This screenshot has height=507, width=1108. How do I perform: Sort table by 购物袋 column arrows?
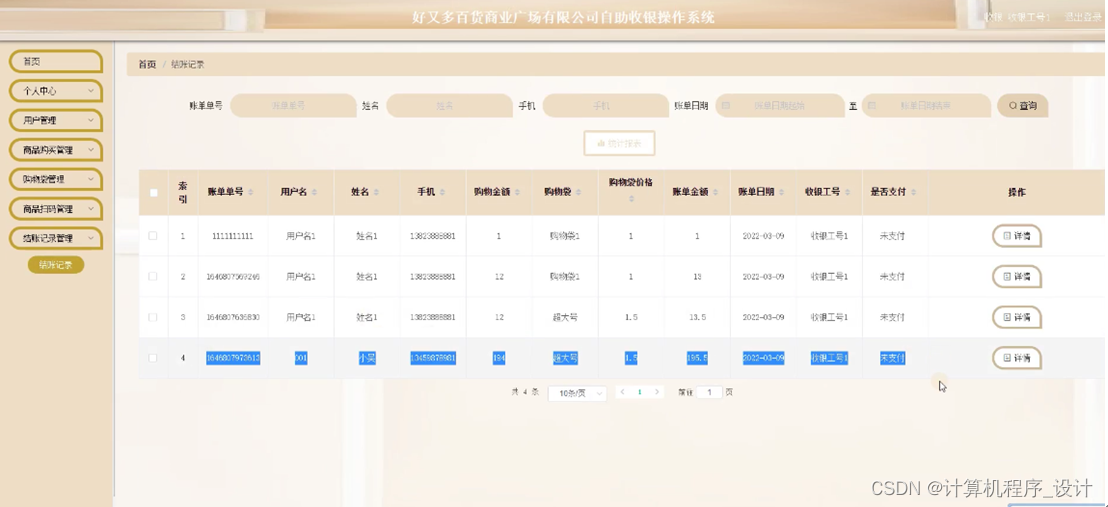click(579, 192)
